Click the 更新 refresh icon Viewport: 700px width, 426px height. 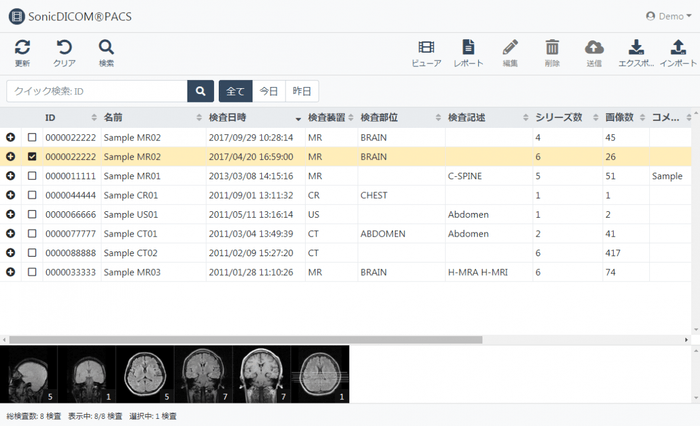[22, 47]
